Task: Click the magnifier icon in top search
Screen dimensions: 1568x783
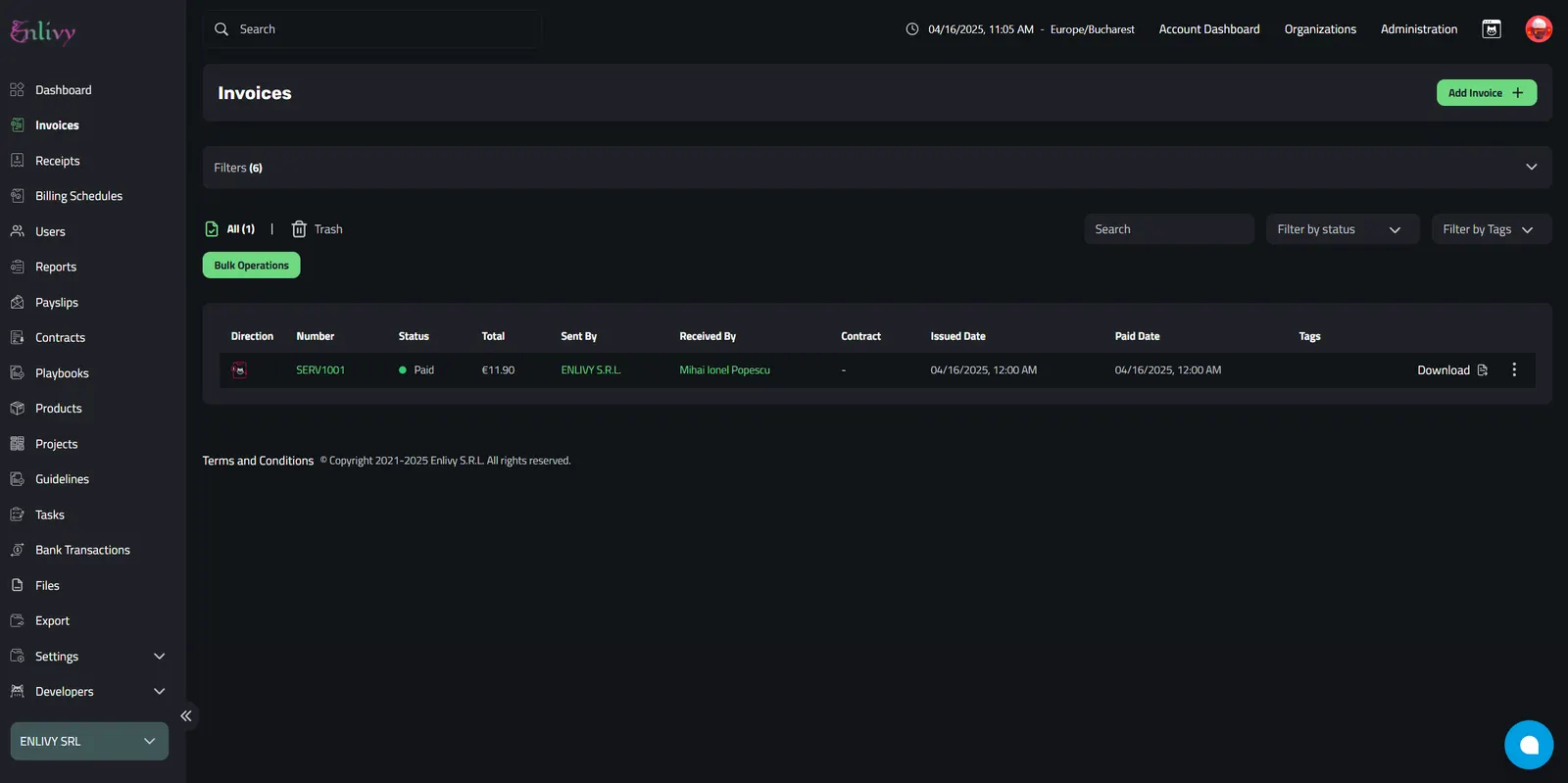Action: pyautogui.click(x=221, y=29)
